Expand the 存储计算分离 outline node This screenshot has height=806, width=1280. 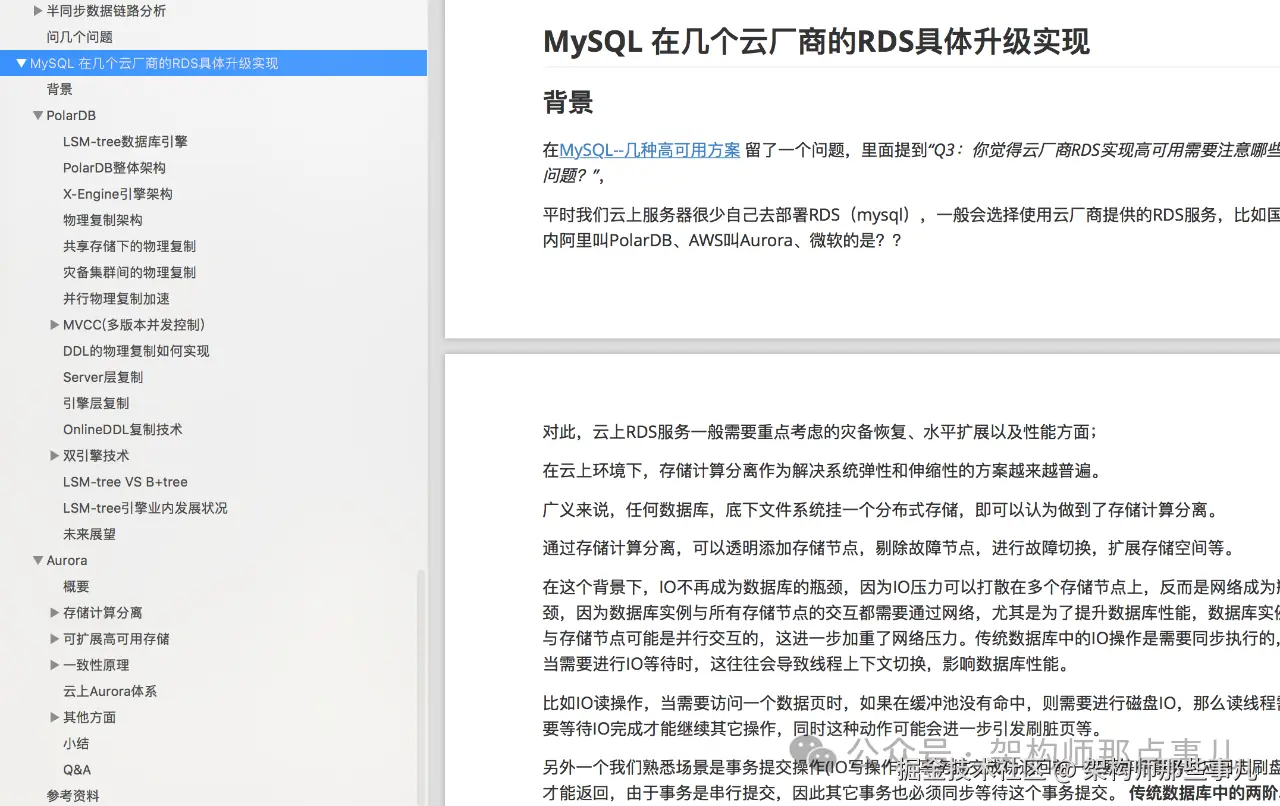(x=54, y=612)
